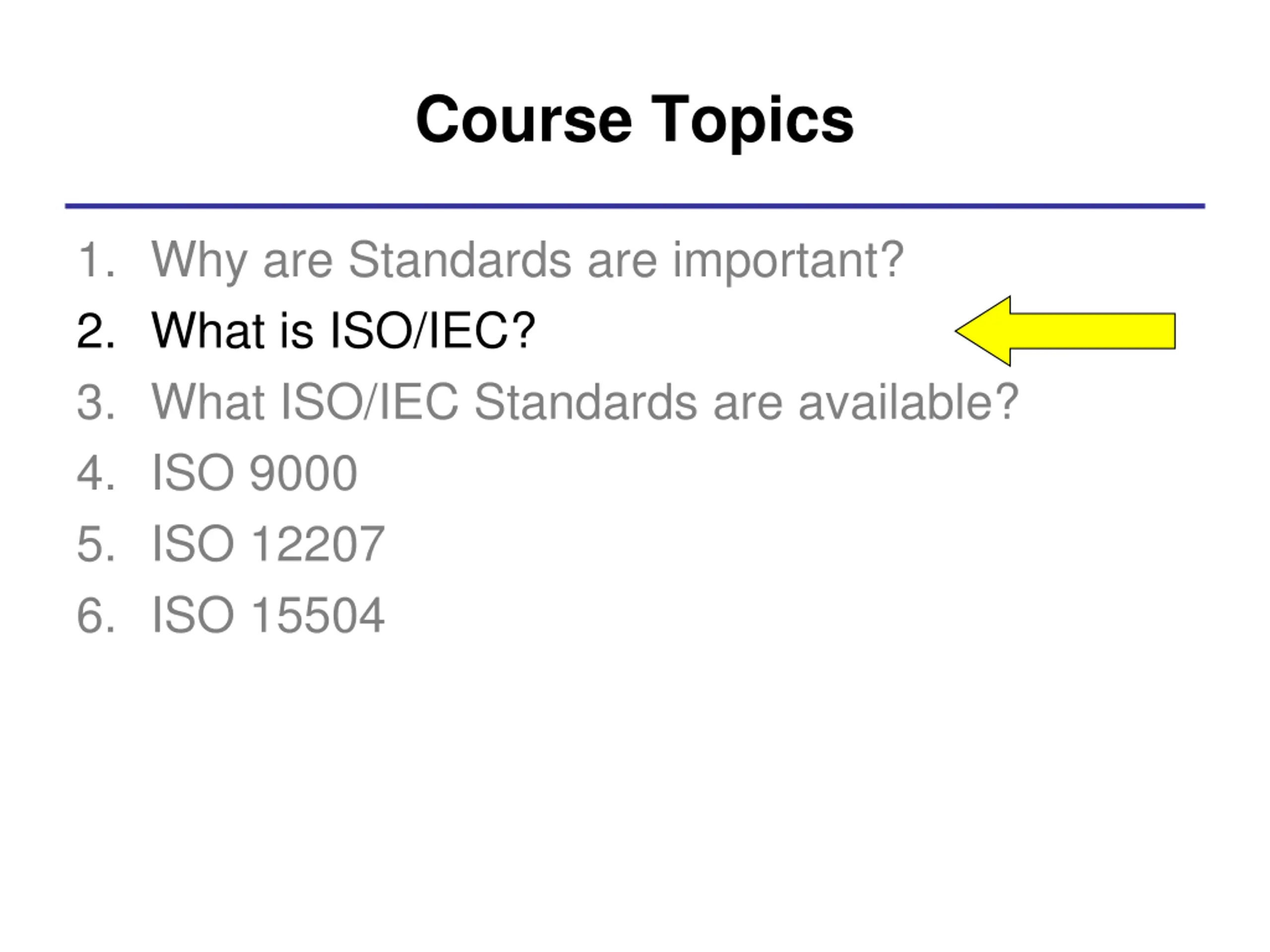Choose the ISO 15504 topic

(x=268, y=615)
